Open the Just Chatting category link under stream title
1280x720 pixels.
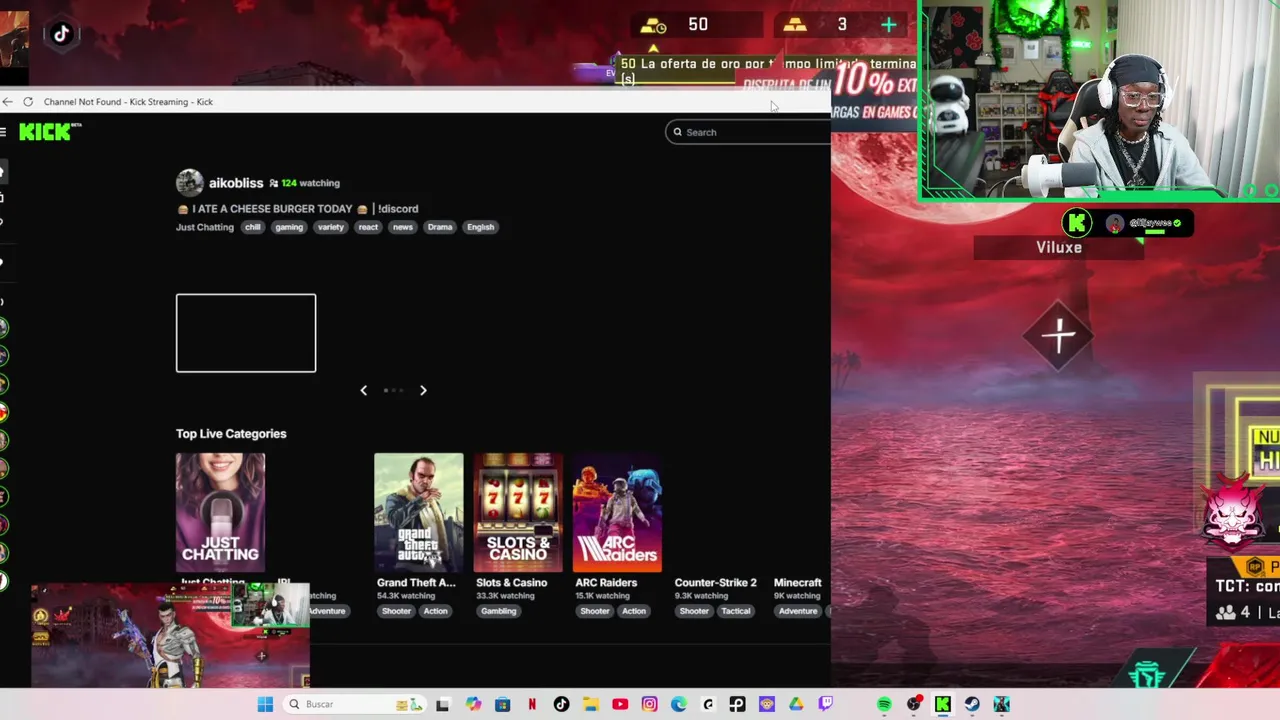[205, 227]
